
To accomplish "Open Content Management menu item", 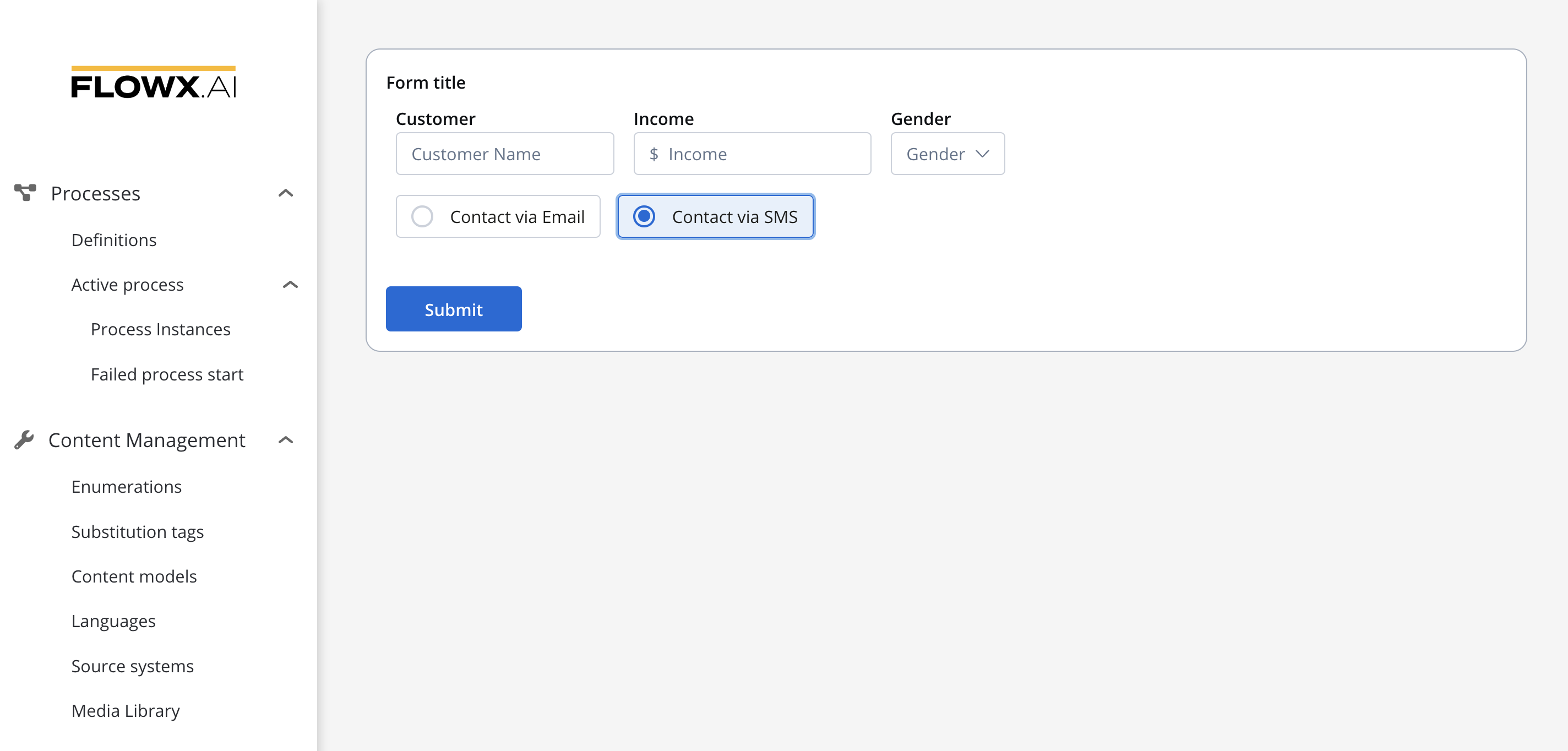I will 146,440.
